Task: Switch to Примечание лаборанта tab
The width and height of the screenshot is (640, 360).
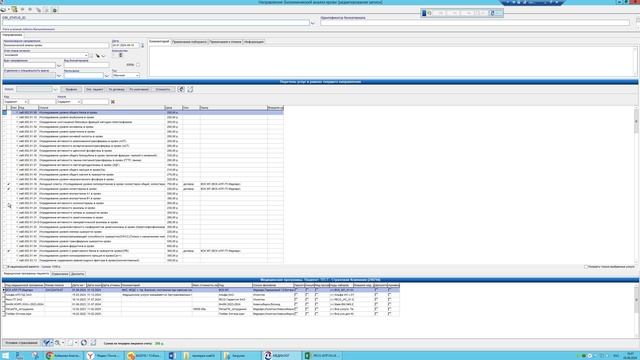Action: click(x=189, y=42)
